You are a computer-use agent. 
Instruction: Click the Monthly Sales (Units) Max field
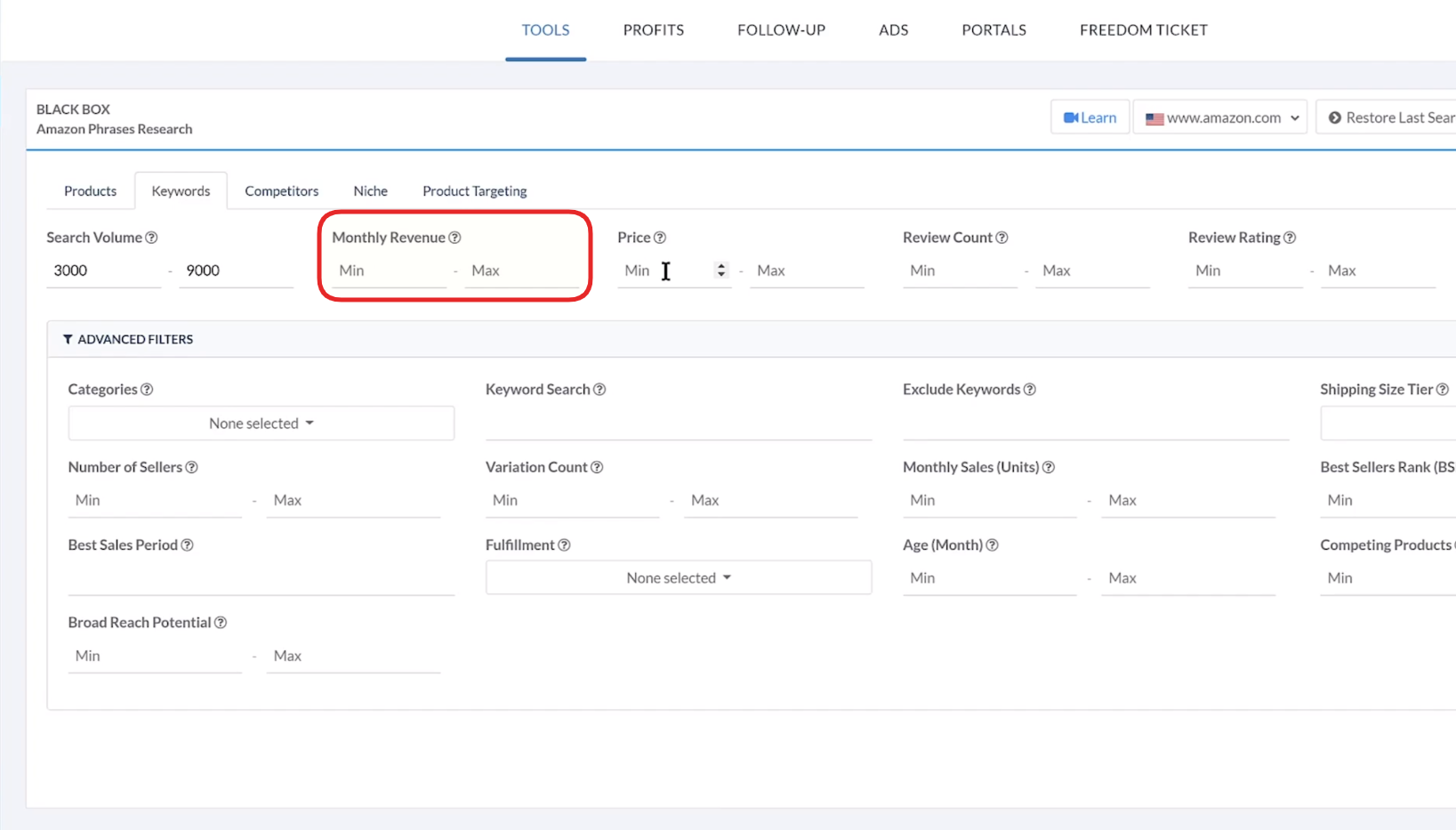[1188, 501]
